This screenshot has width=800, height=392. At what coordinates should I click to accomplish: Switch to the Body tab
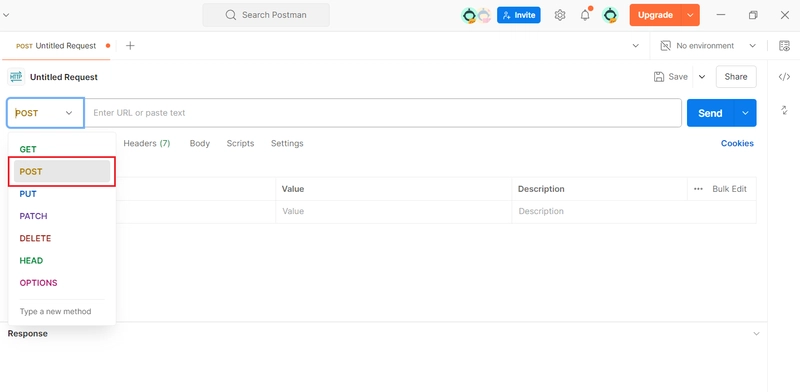(199, 143)
